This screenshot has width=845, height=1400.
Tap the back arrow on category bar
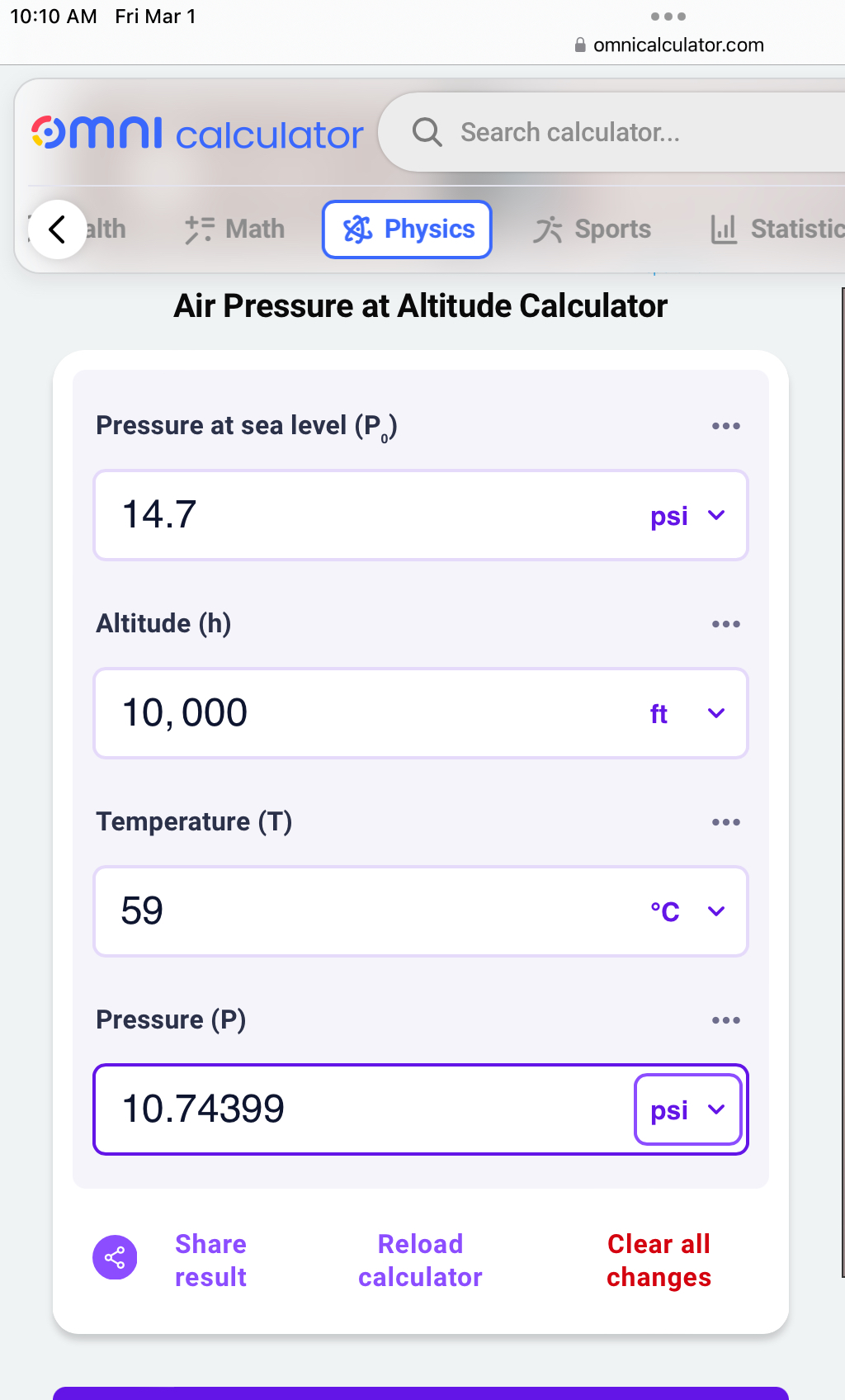57,229
